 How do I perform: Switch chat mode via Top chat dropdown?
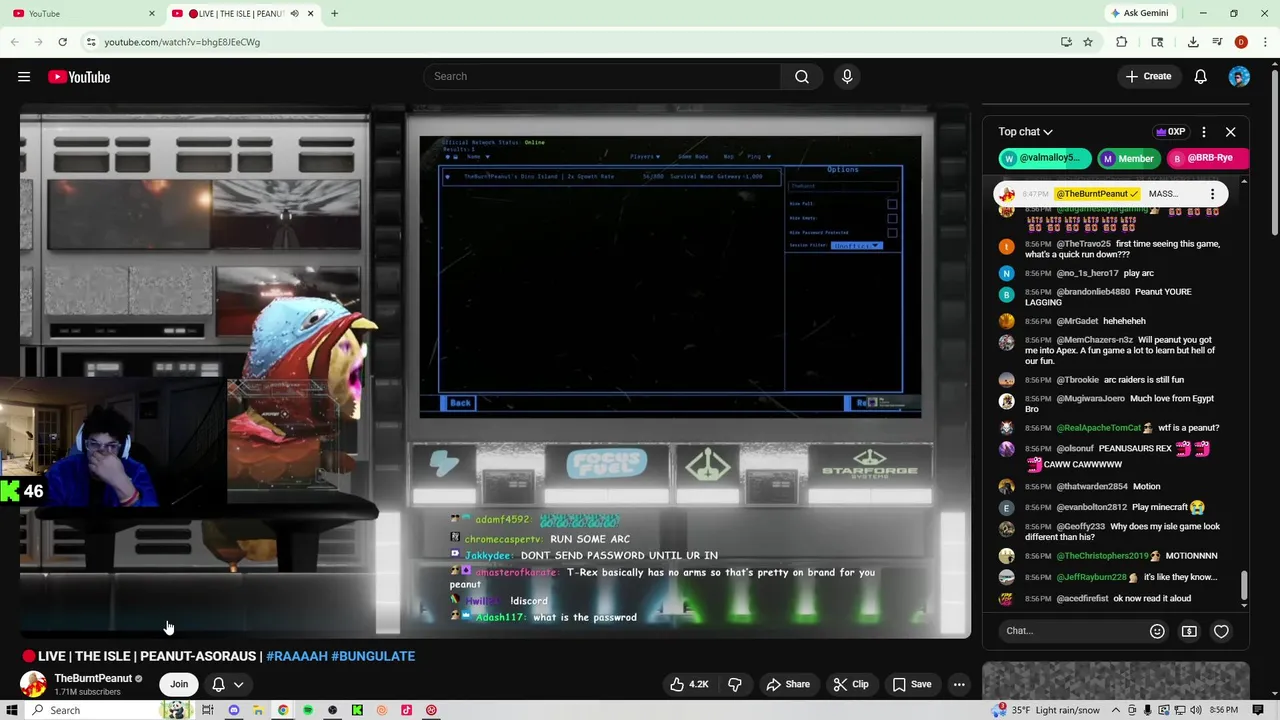[1025, 132]
